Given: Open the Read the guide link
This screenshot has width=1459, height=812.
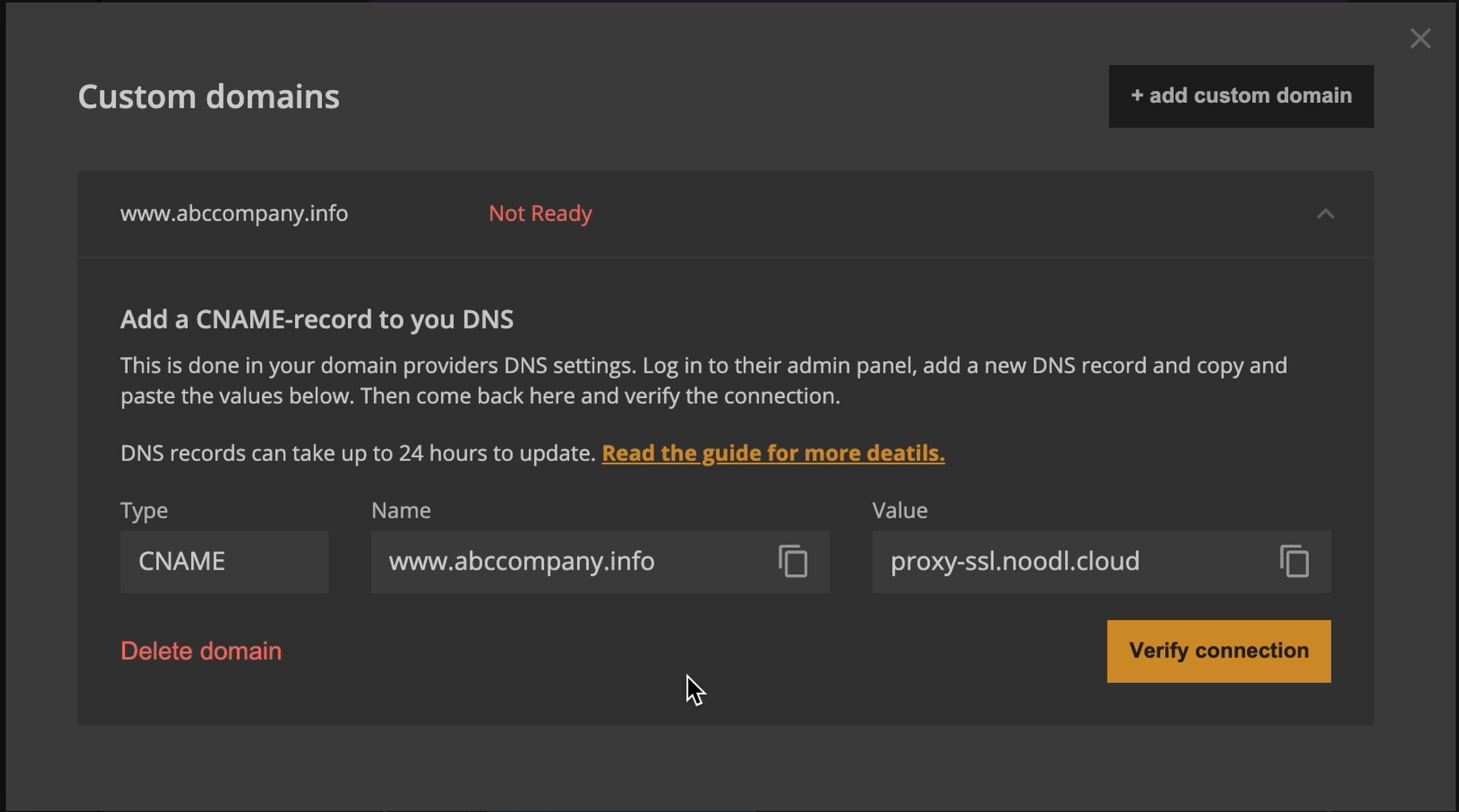Looking at the screenshot, I should click(x=773, y=453).
